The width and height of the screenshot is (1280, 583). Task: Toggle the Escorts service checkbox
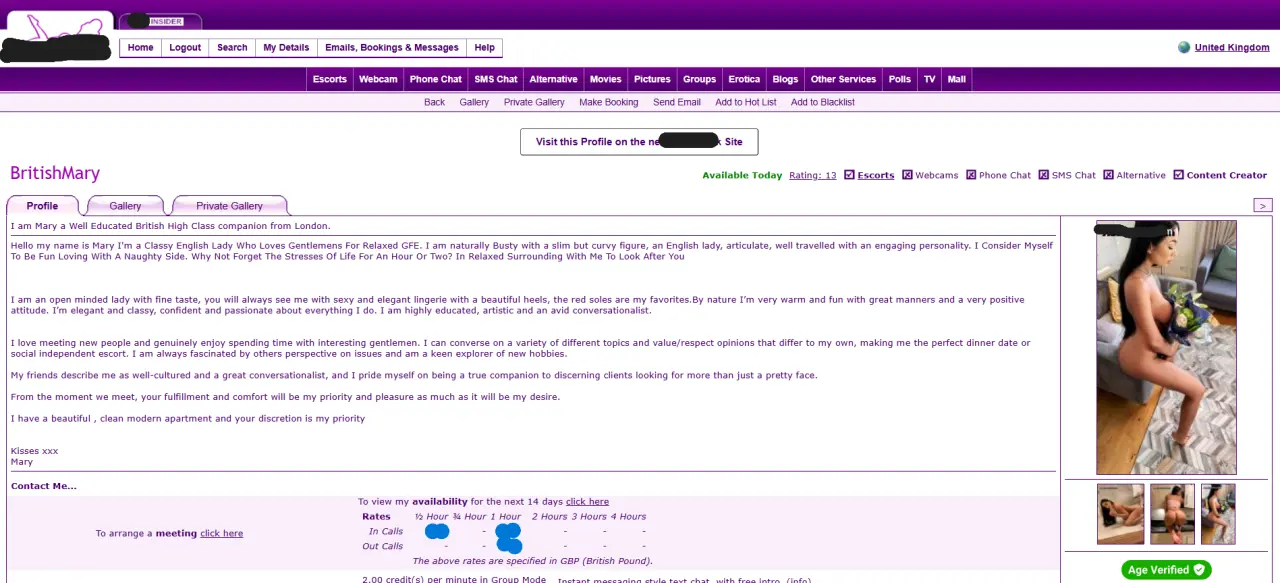click(849, 175)
